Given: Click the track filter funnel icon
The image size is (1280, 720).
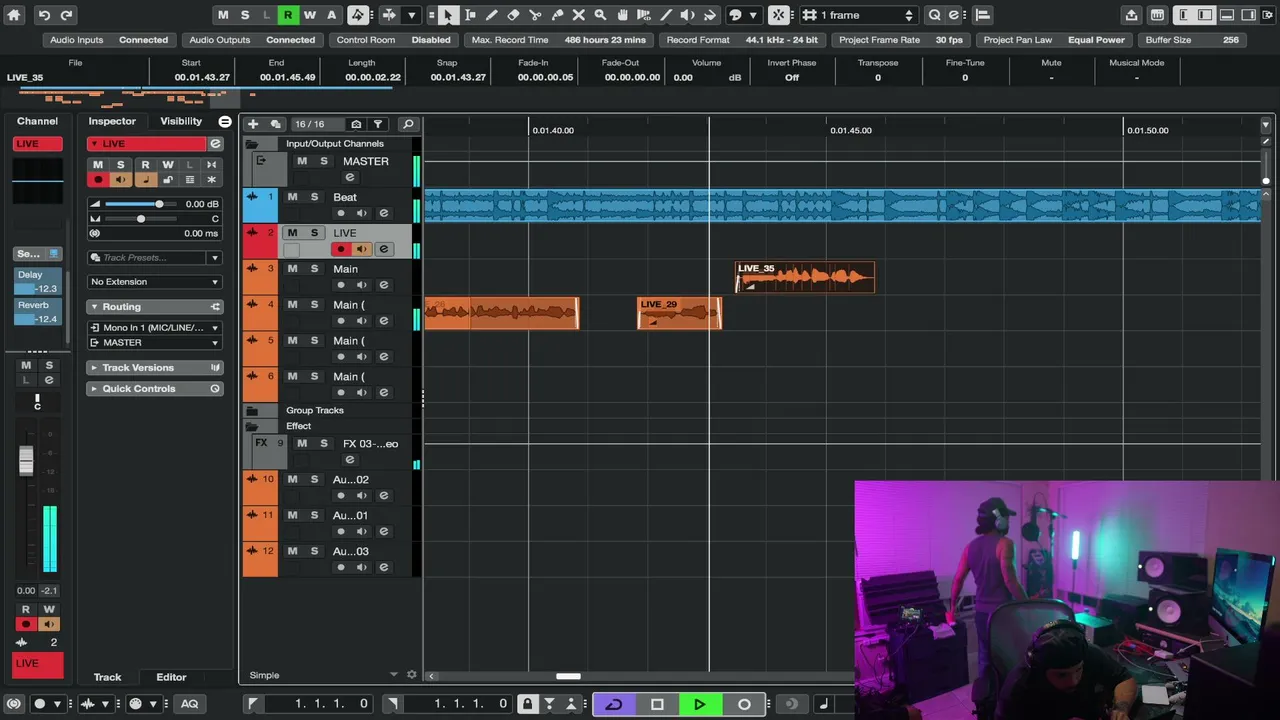Looking at the screenshot, I should pos(378,124).
